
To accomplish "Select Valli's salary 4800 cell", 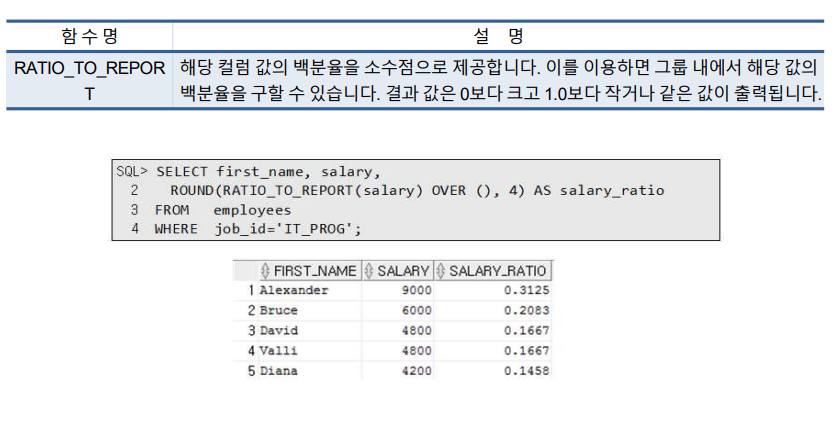I will [x=416, y=351].
